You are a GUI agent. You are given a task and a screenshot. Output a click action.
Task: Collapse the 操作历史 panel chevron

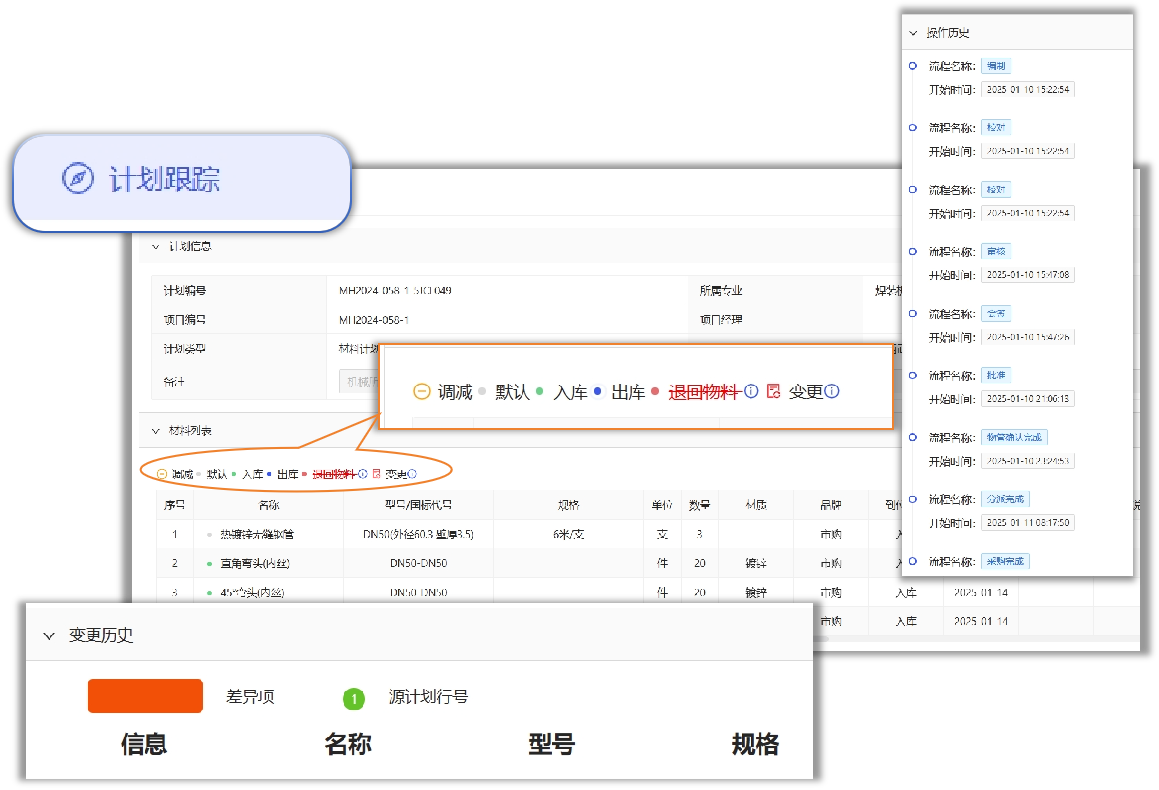(913, 33)
